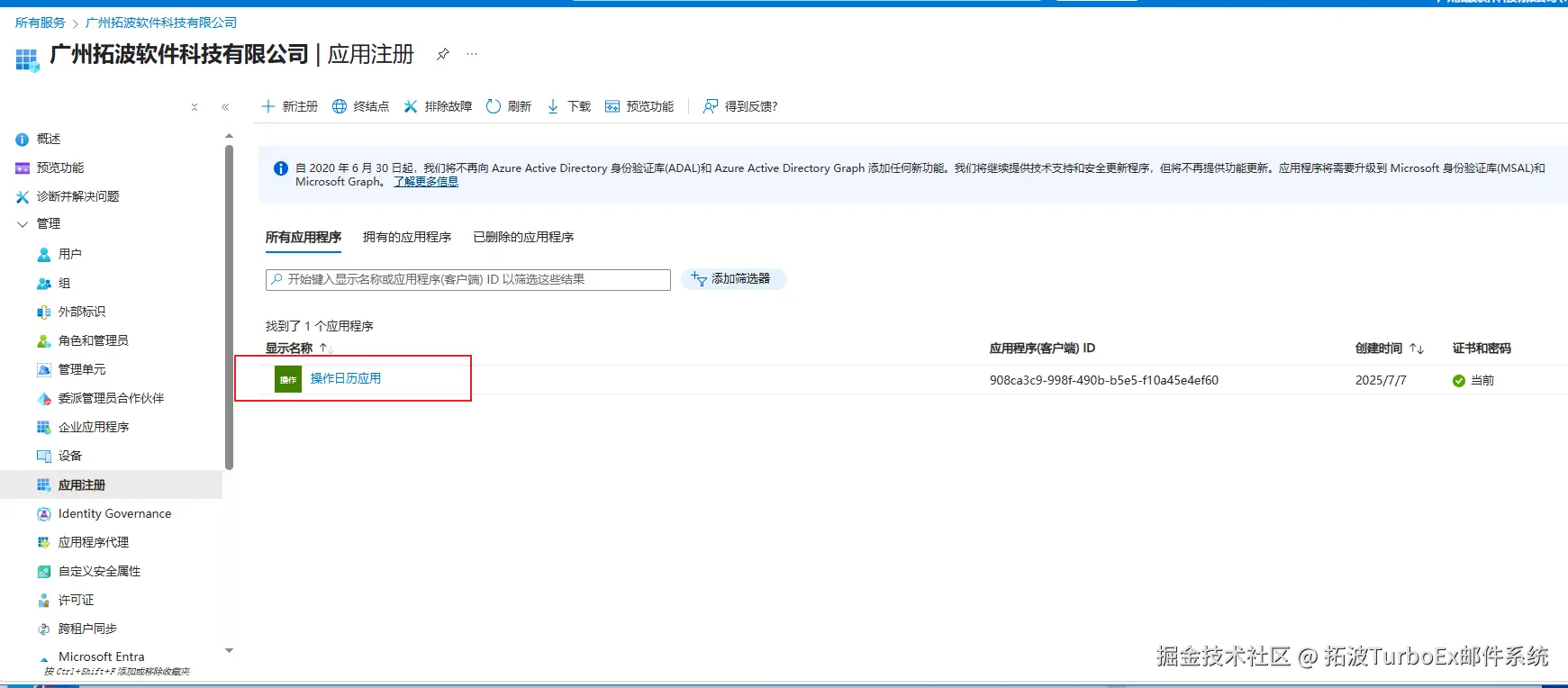Refresh the list with 刷新 icon
The width and height of the screenshot is (1568, 688).
pyautogui.click(x=494, y=106)
